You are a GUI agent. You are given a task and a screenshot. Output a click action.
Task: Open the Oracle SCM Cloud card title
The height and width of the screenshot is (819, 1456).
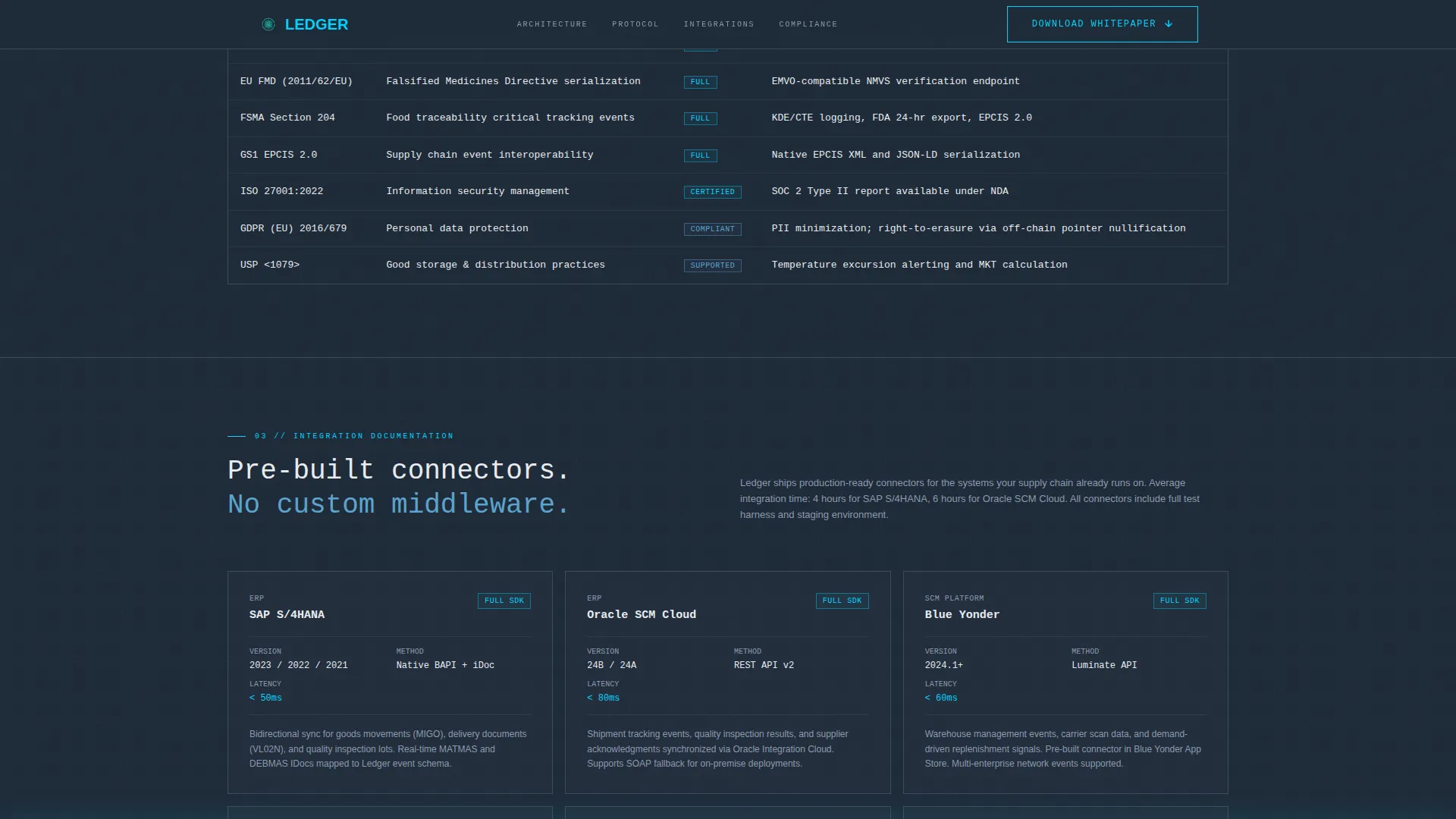click(642, 615)
